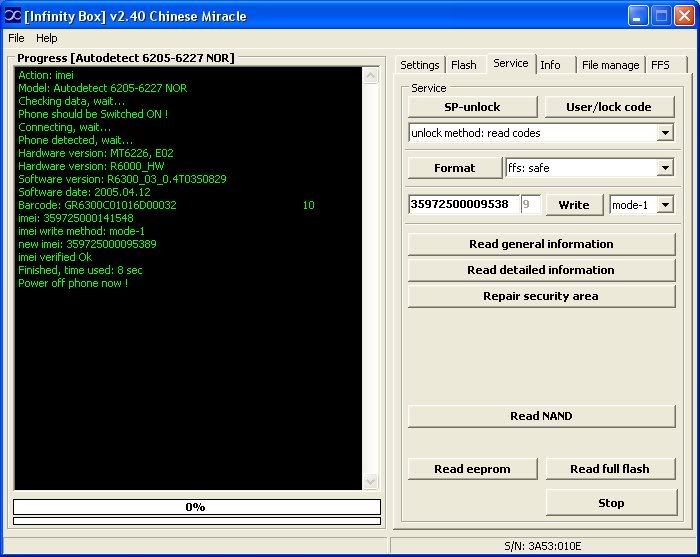Screen dimensions: 700x557
Task: Click the Format button
Action: (454, 168)
